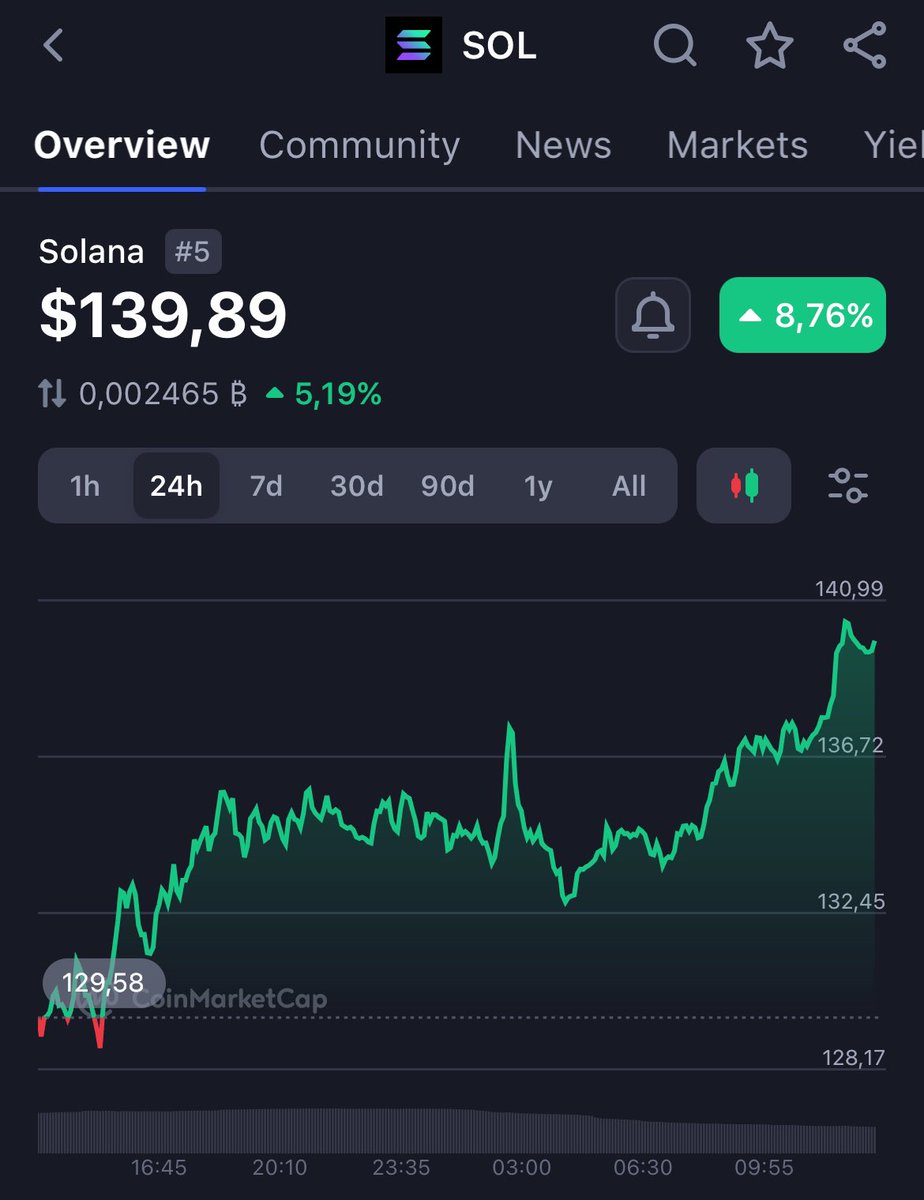This screenshot has width=924, height=1200.
Task: Select the 90d time range
Action: (447, 486)
